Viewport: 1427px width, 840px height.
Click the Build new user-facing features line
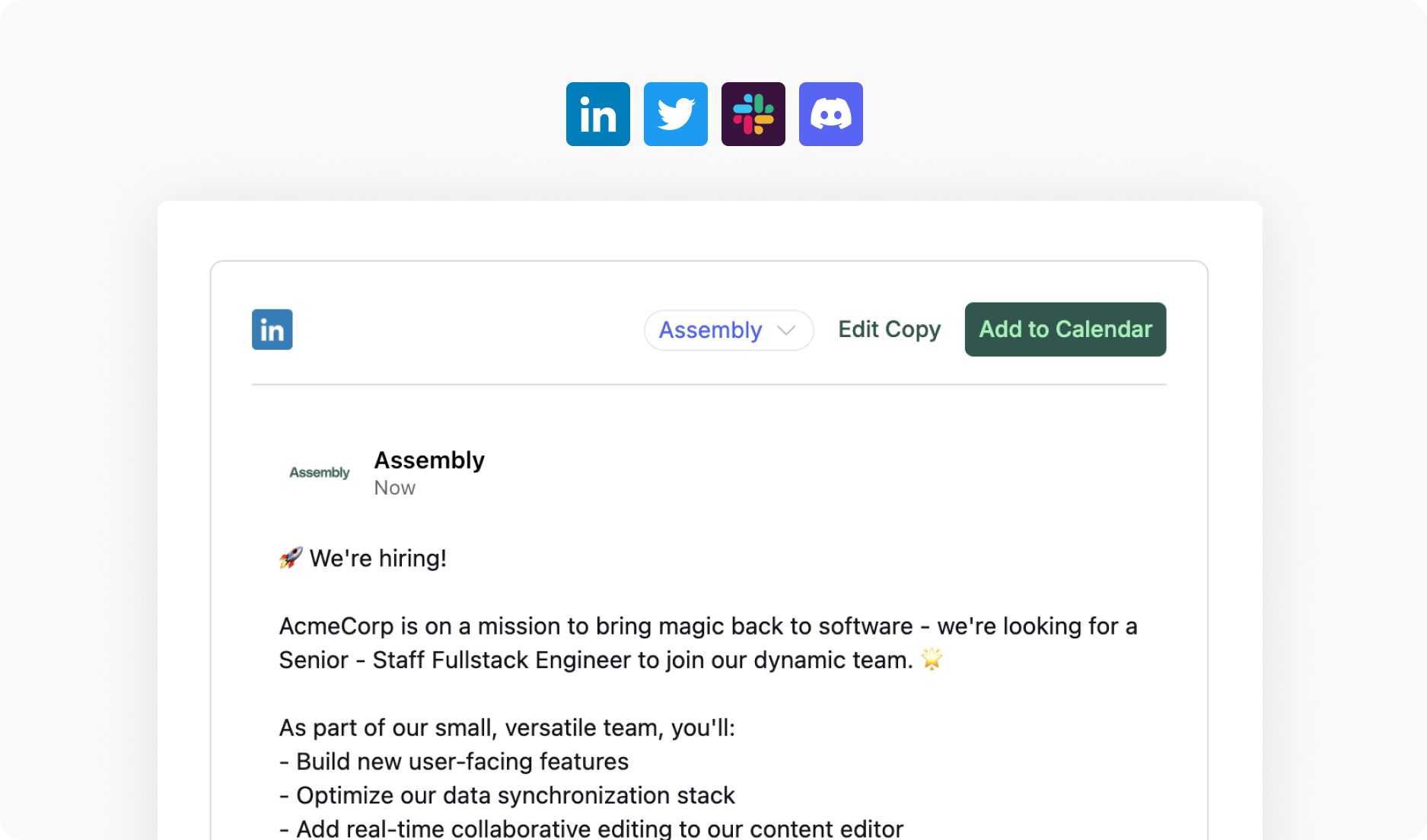454,762
